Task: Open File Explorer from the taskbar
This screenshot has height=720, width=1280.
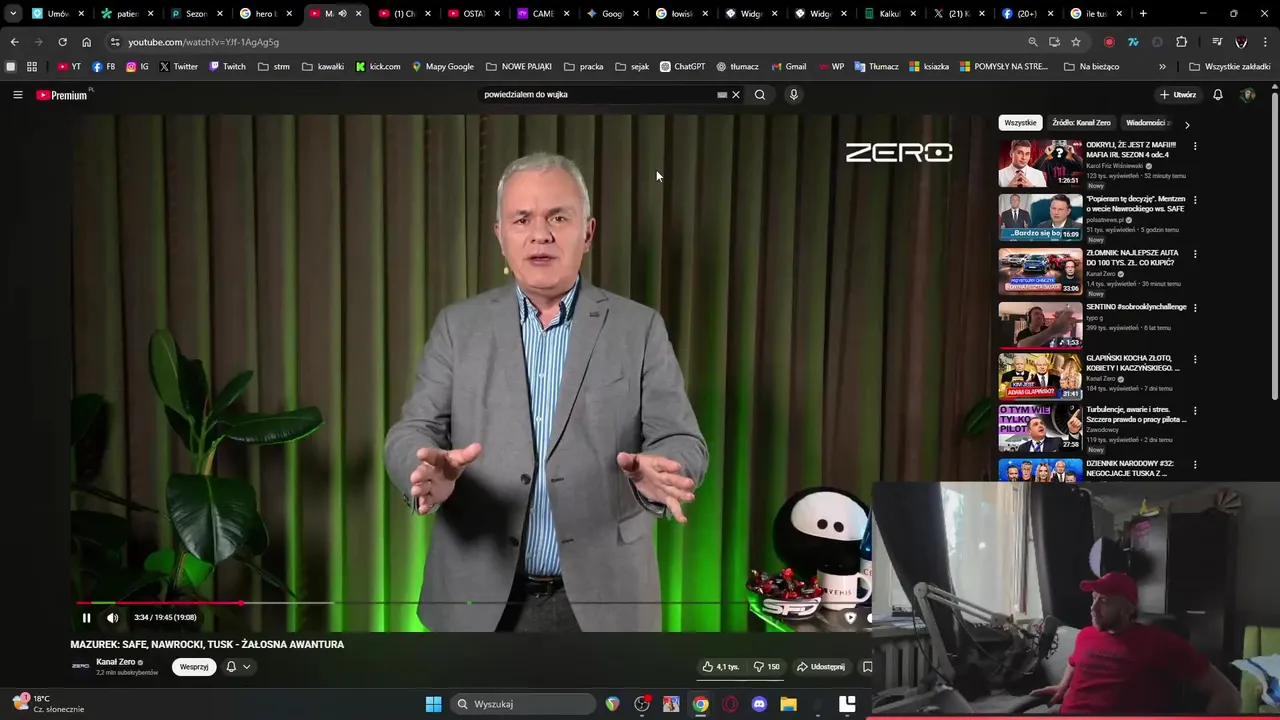Action: (788, 704)
